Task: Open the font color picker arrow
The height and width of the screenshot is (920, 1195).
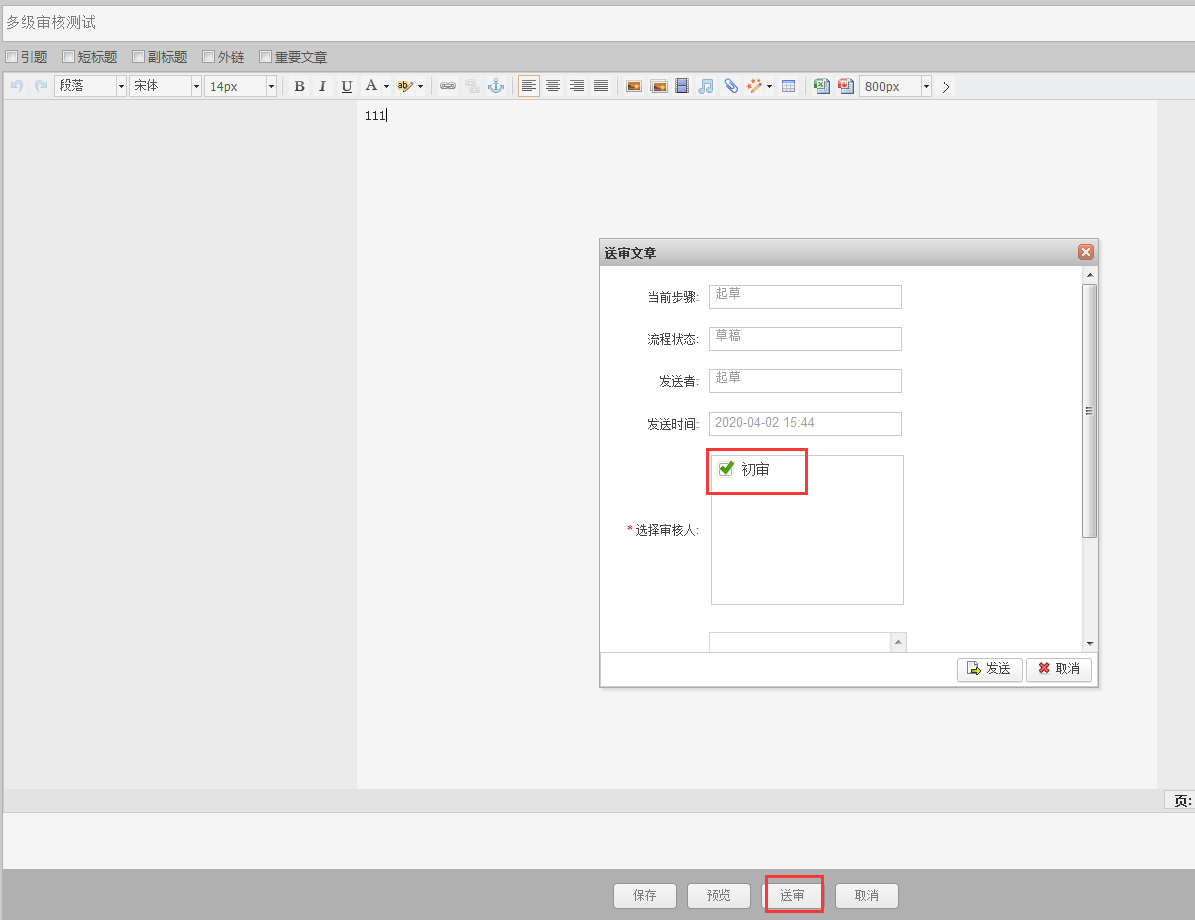Action: [386, 87]
